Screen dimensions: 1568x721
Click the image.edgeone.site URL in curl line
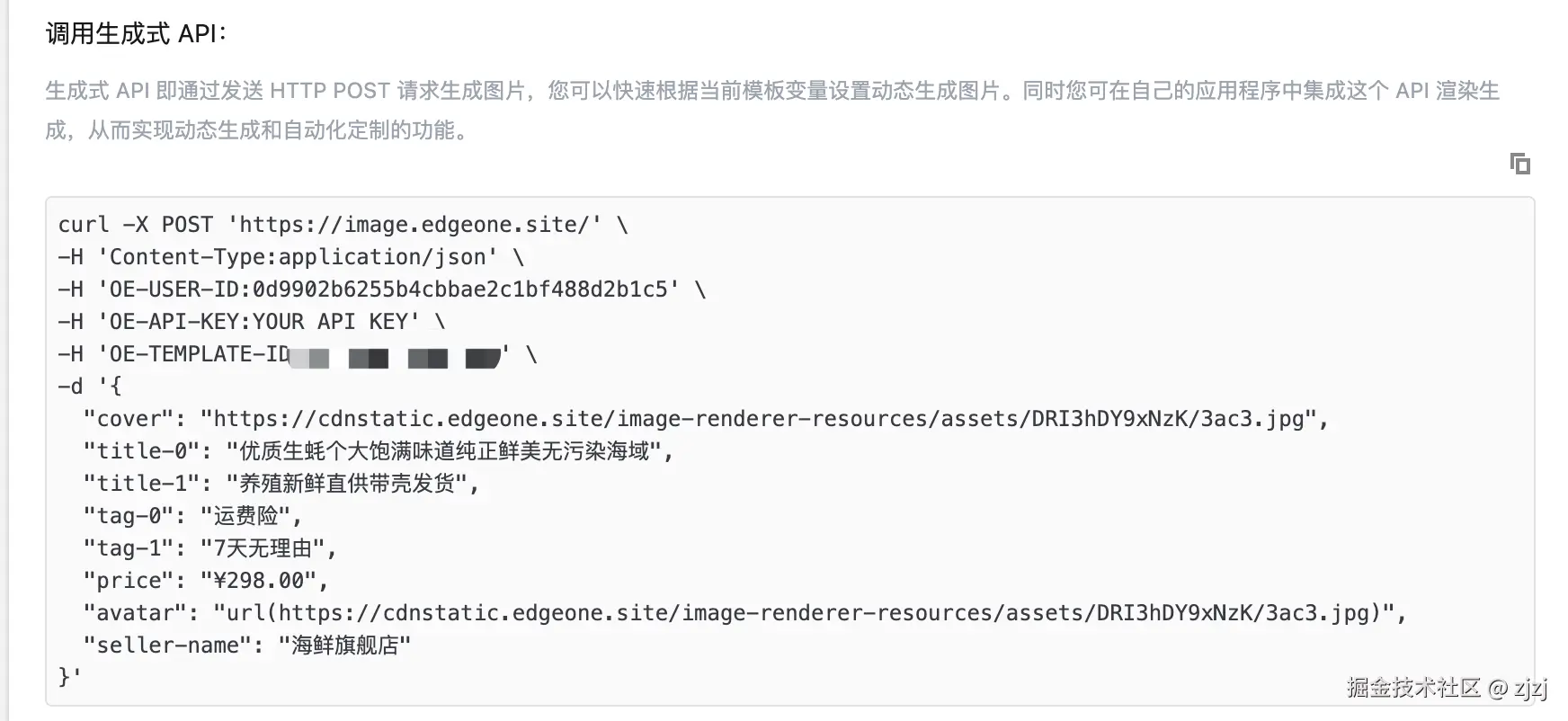pos(414,225)
